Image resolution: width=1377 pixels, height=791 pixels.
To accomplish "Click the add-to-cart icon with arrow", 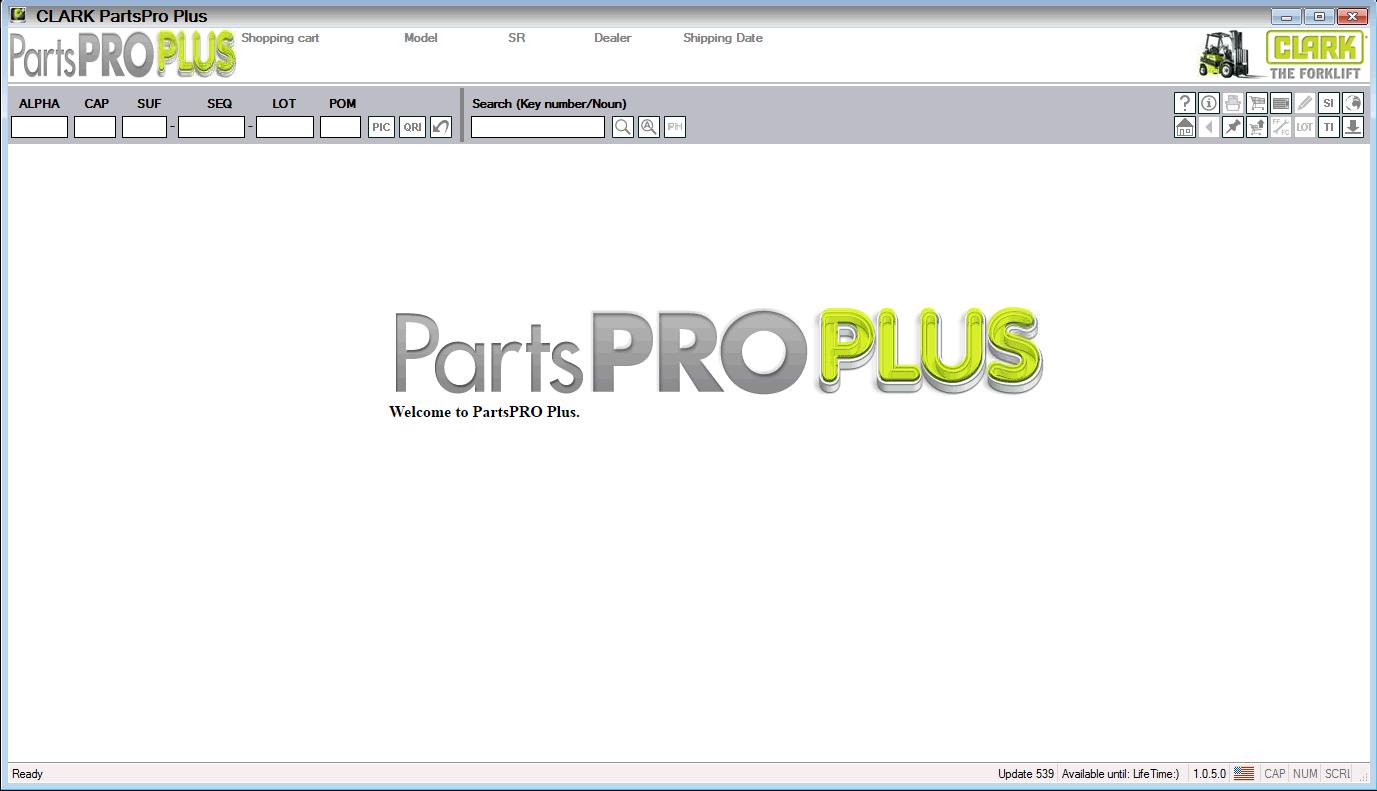I will pos(1256,127).
